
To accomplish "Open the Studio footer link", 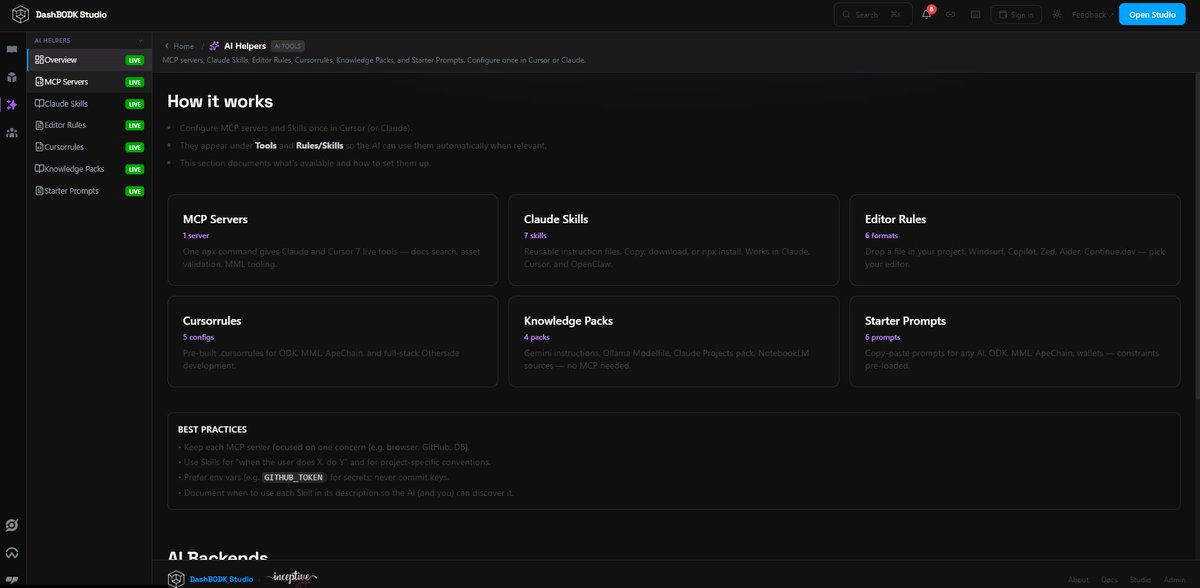I will (1140, 579).
